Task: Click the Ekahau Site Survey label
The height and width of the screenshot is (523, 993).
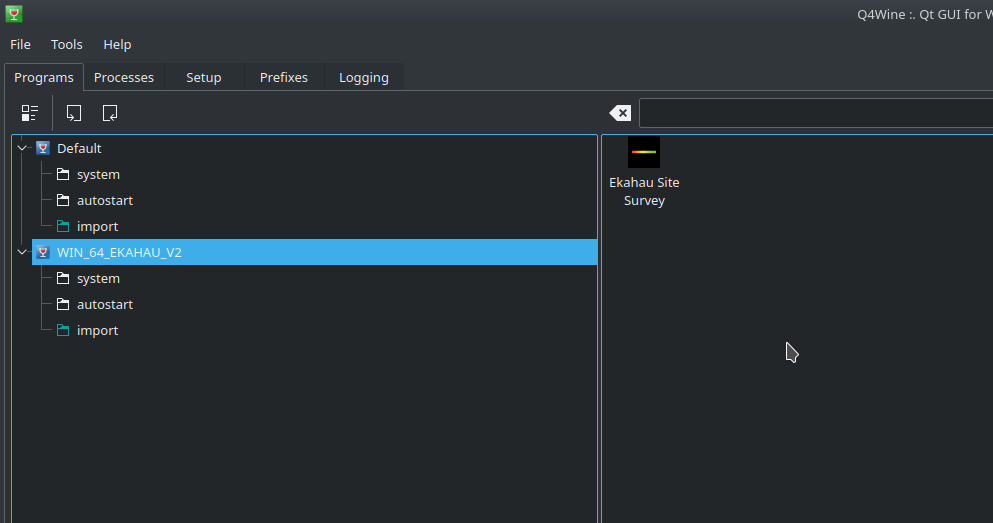Action: [644, 191]
